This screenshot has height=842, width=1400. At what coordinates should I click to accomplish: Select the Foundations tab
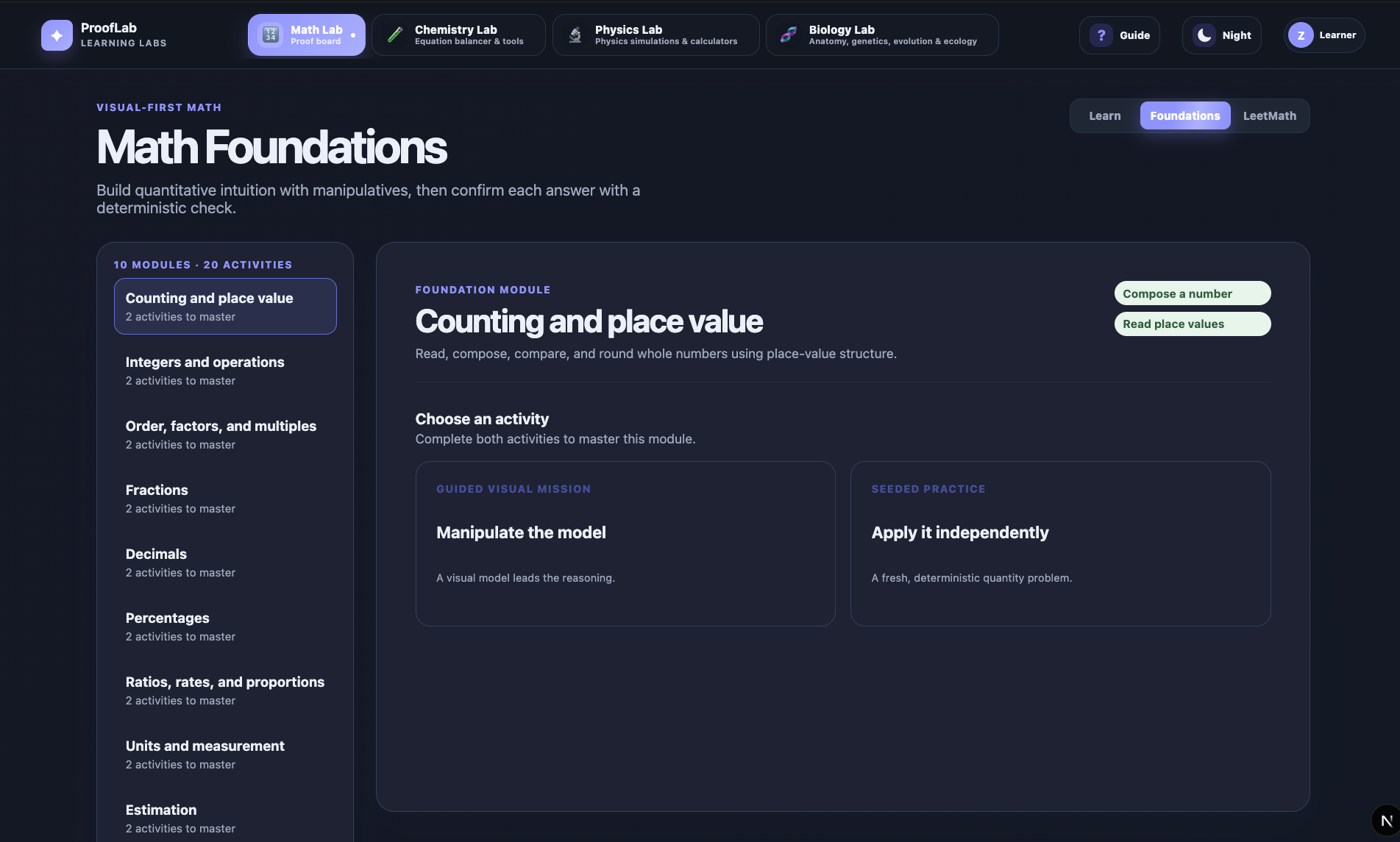(1185, 115)
